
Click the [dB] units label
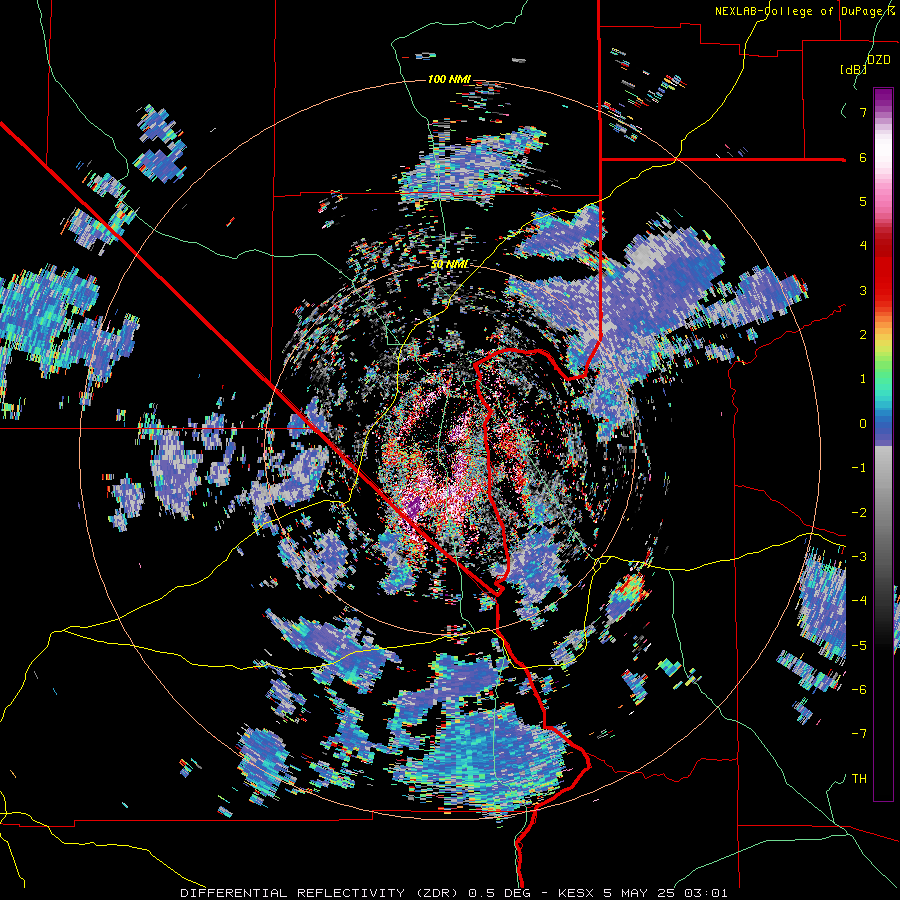click(854, 69)
